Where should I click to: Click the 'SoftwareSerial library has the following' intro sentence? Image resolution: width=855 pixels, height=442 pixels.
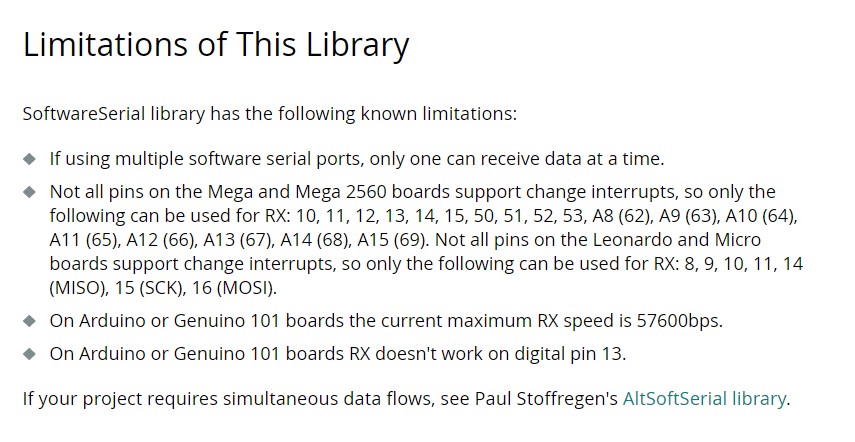(269, 114)
